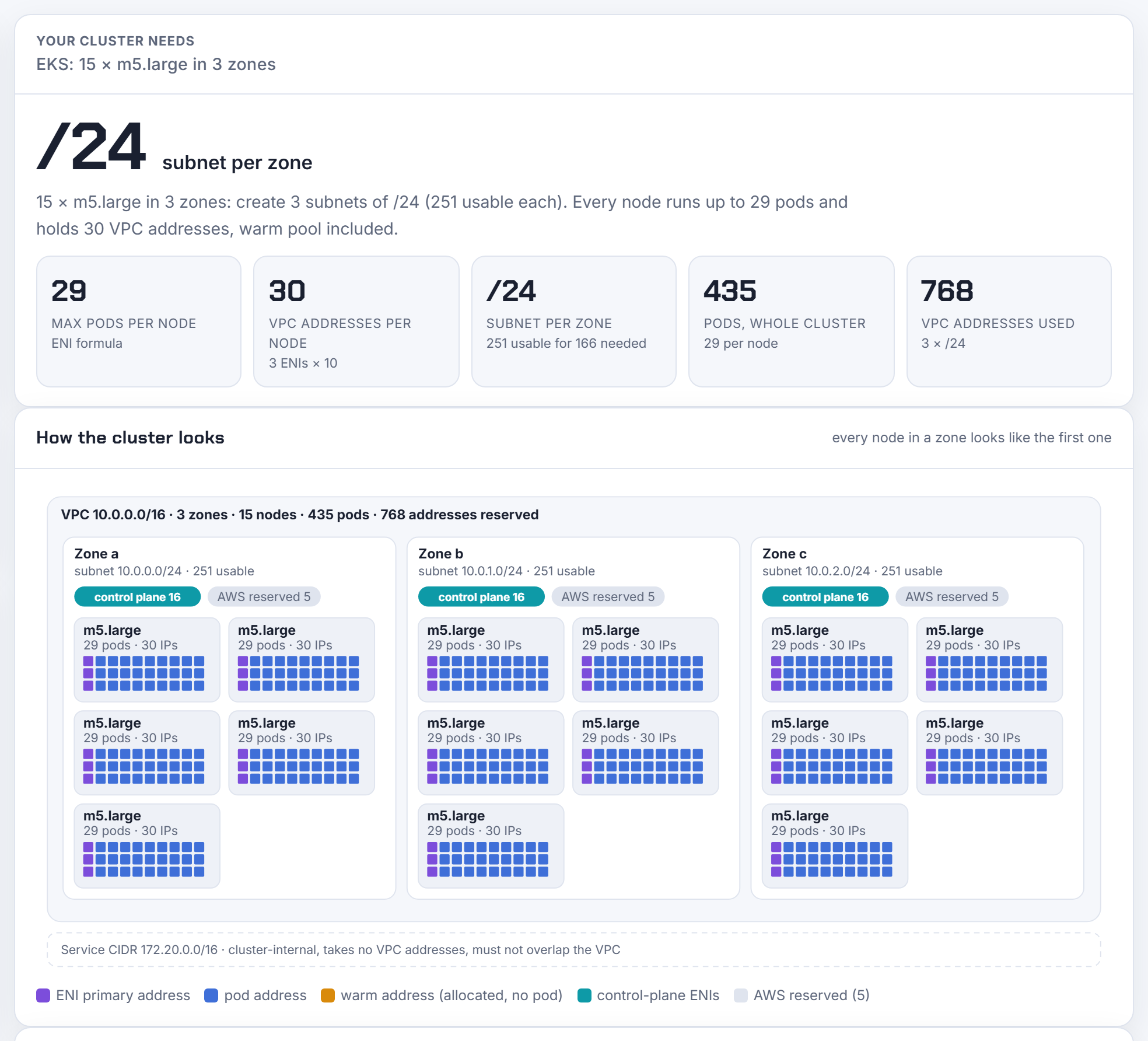Click the 'ENI primary address' legend label
Viewport: 1148px width, 1041px height.
click(123, 995)
